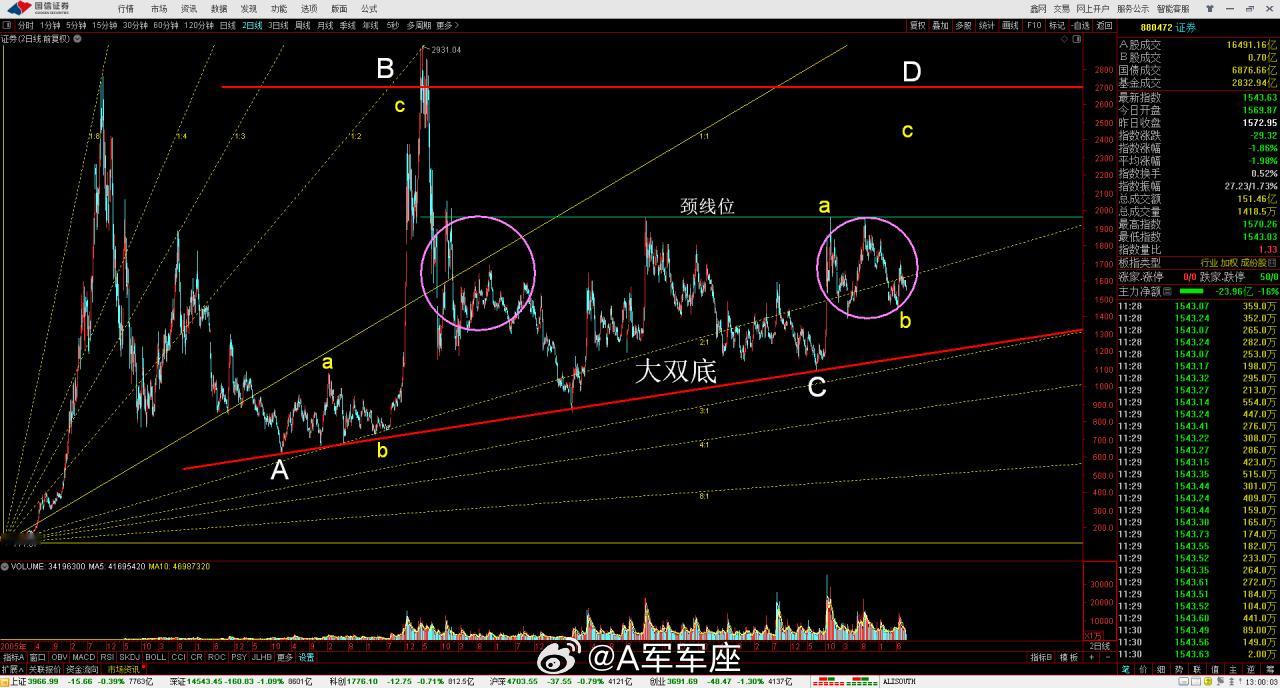
Task: Click the -自选 button
Action: (1080, 25)
